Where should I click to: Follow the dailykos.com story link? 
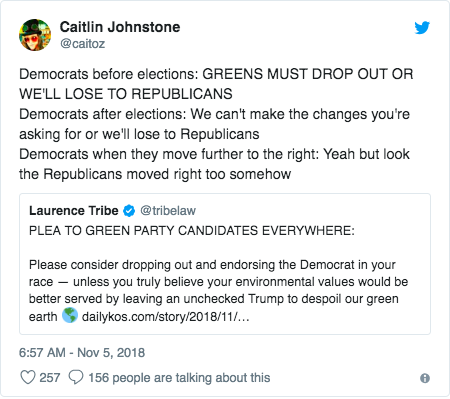tap(166, 316)
